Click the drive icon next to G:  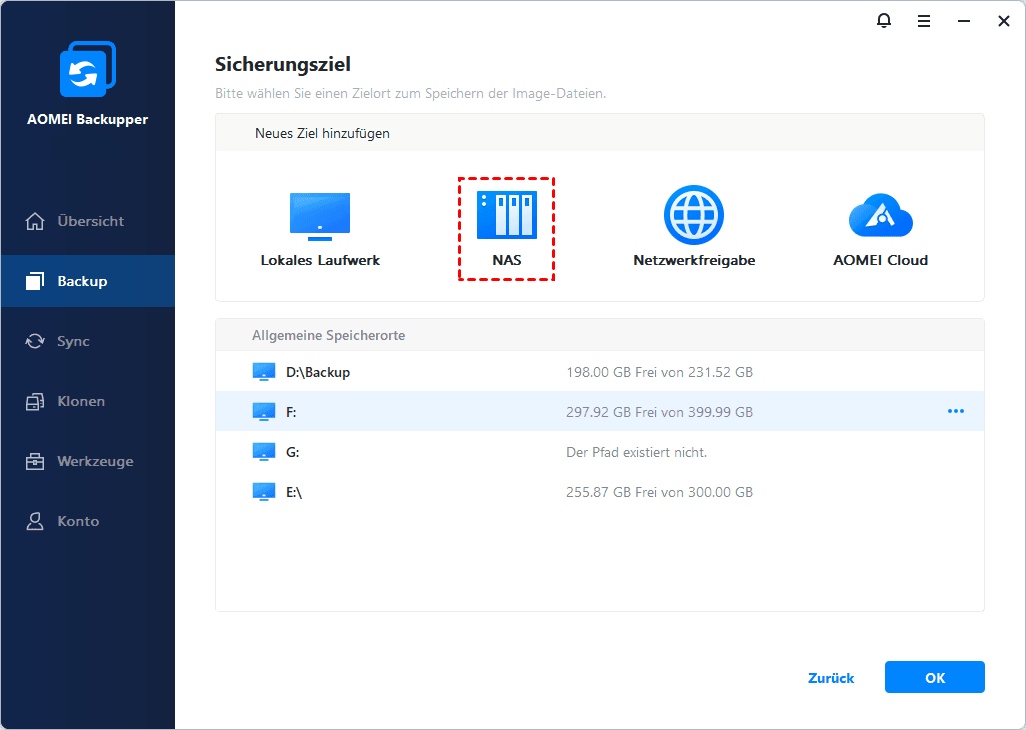[x=264, y=452]
